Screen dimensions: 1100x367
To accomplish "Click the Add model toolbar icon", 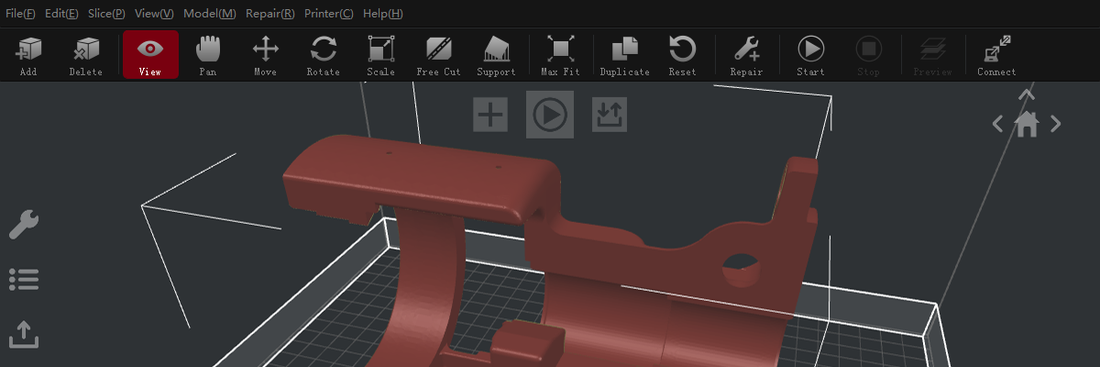I will coord(29,55).
